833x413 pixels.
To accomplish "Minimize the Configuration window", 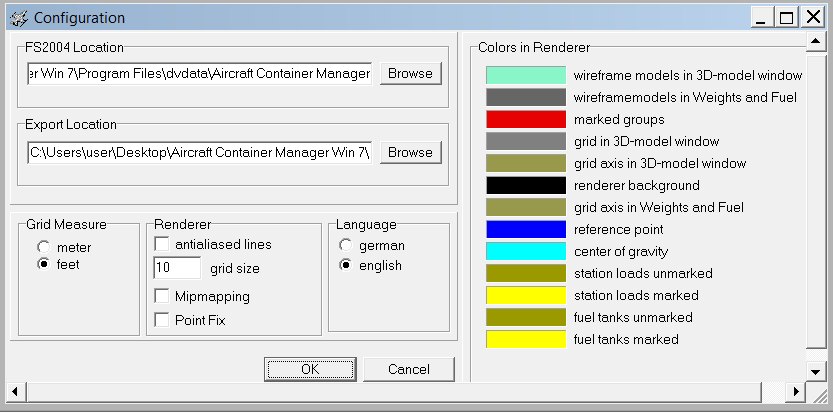I will point(762,18).
